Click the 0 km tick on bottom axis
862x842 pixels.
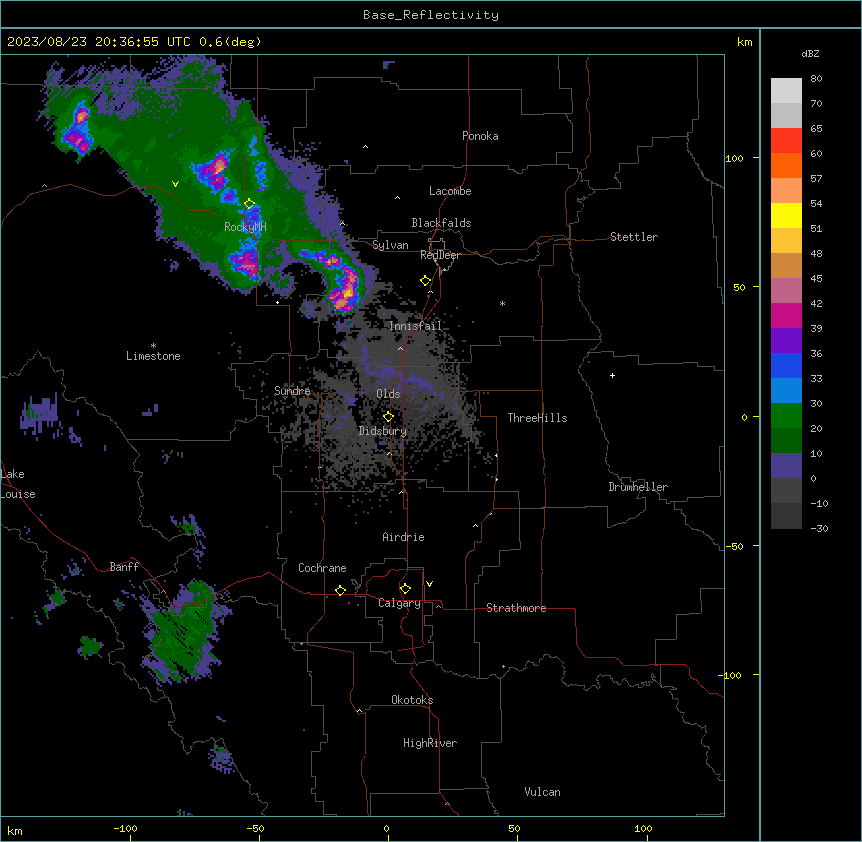click(386, 828)
